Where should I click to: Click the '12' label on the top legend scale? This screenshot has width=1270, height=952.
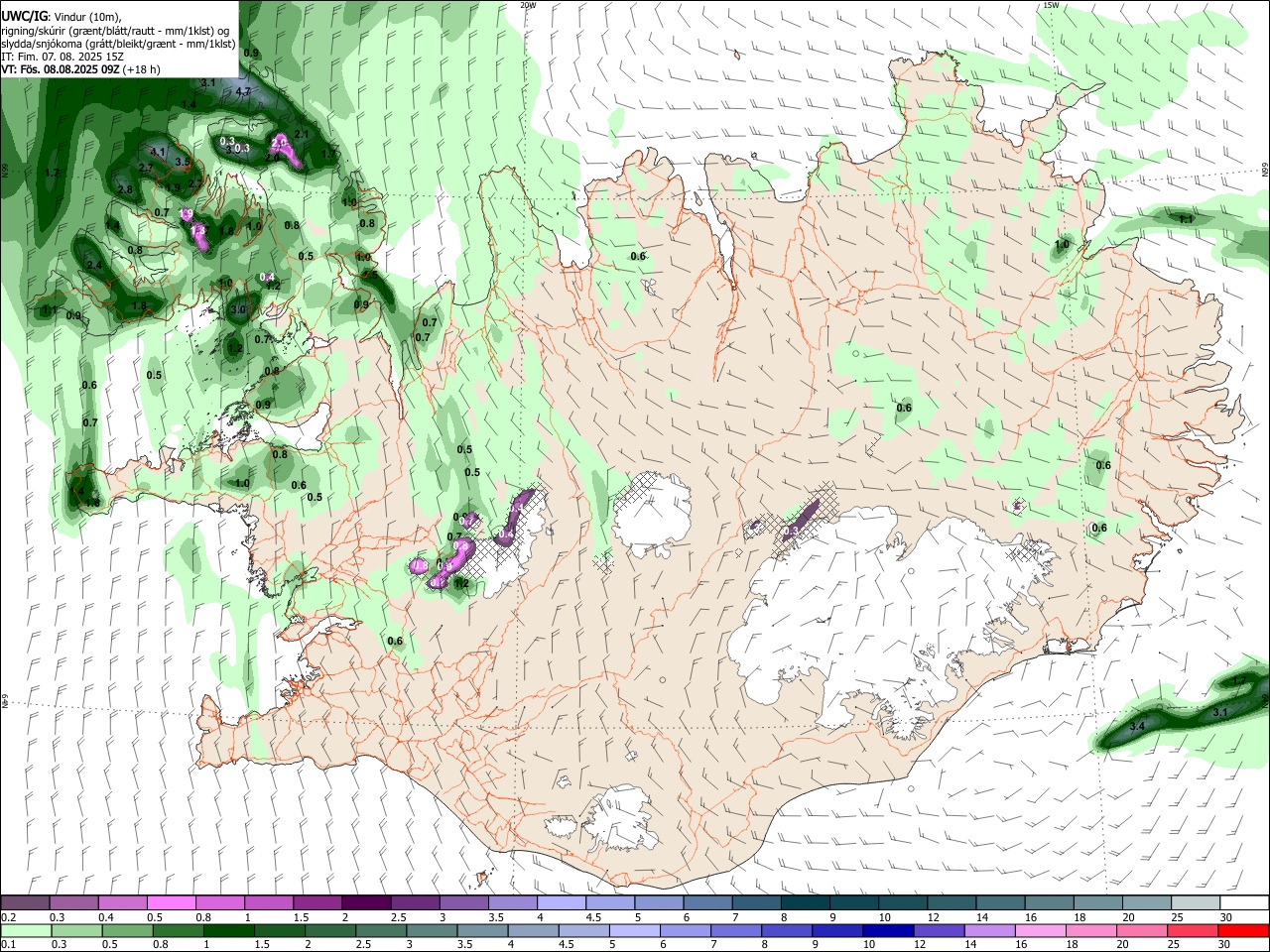(934, 917)
